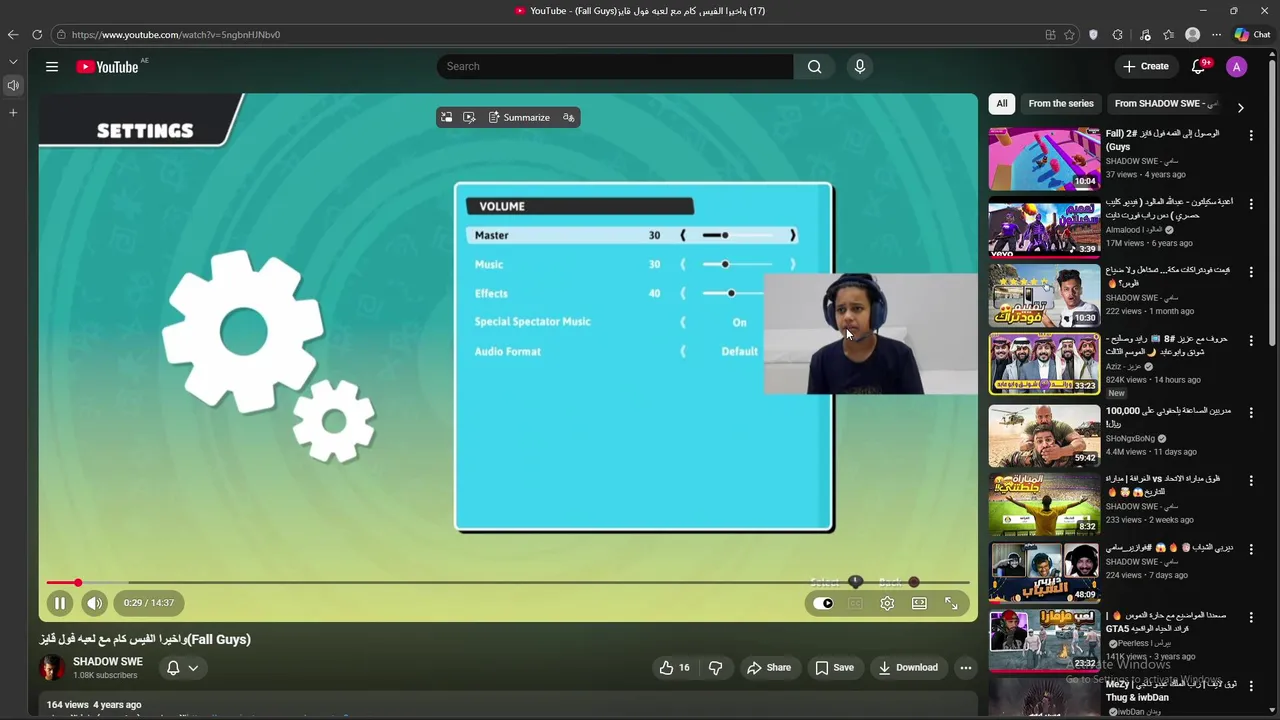The image size is (1280, 720).
Task: Open browser settings and more menu
Action: [1215, 35]
